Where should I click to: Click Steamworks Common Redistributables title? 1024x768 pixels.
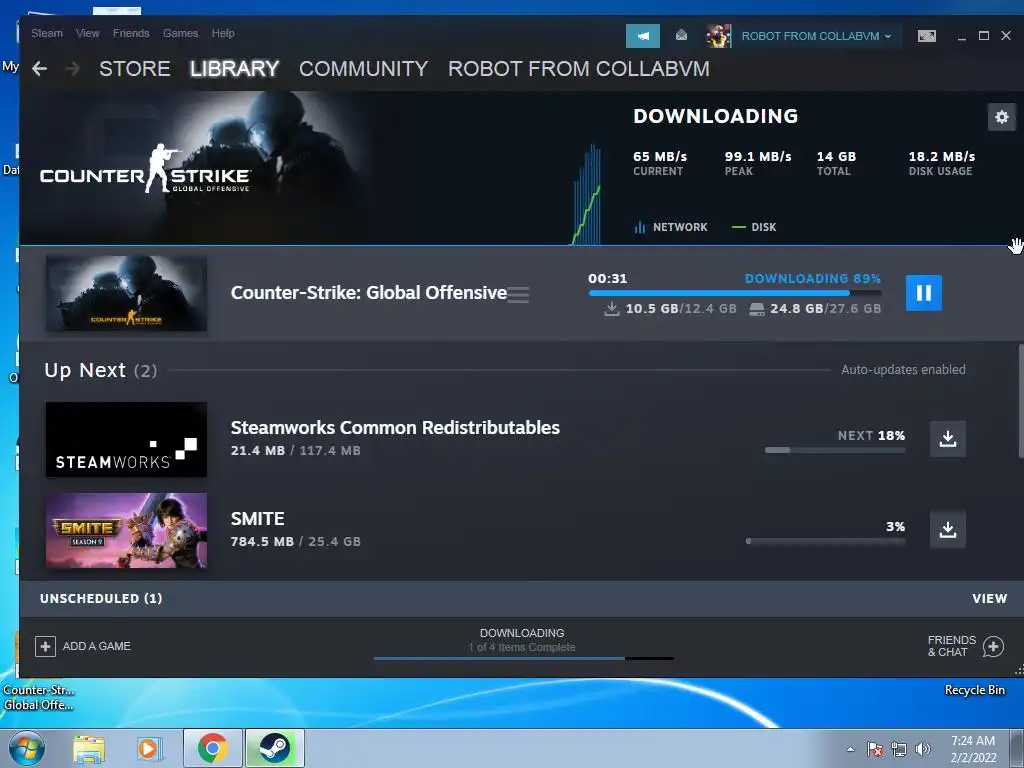[x=395, y=428]
